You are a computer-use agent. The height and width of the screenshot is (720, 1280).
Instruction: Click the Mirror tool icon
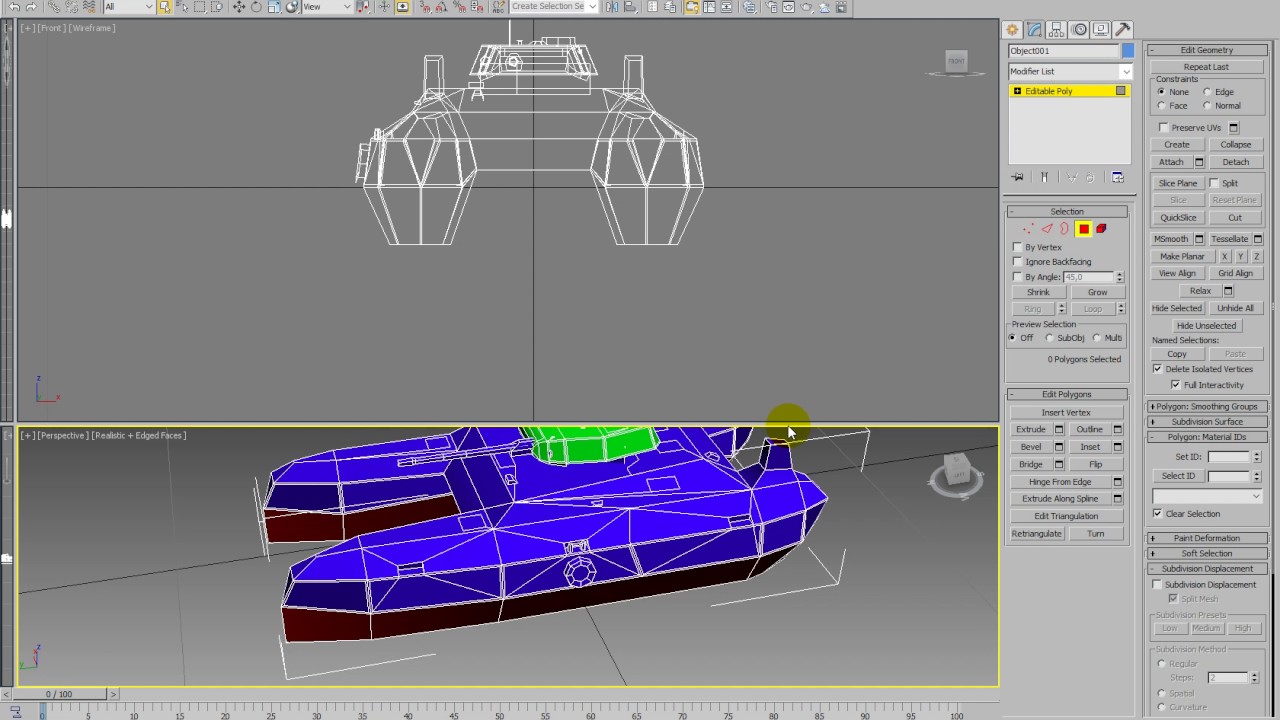tap(613, 7)
